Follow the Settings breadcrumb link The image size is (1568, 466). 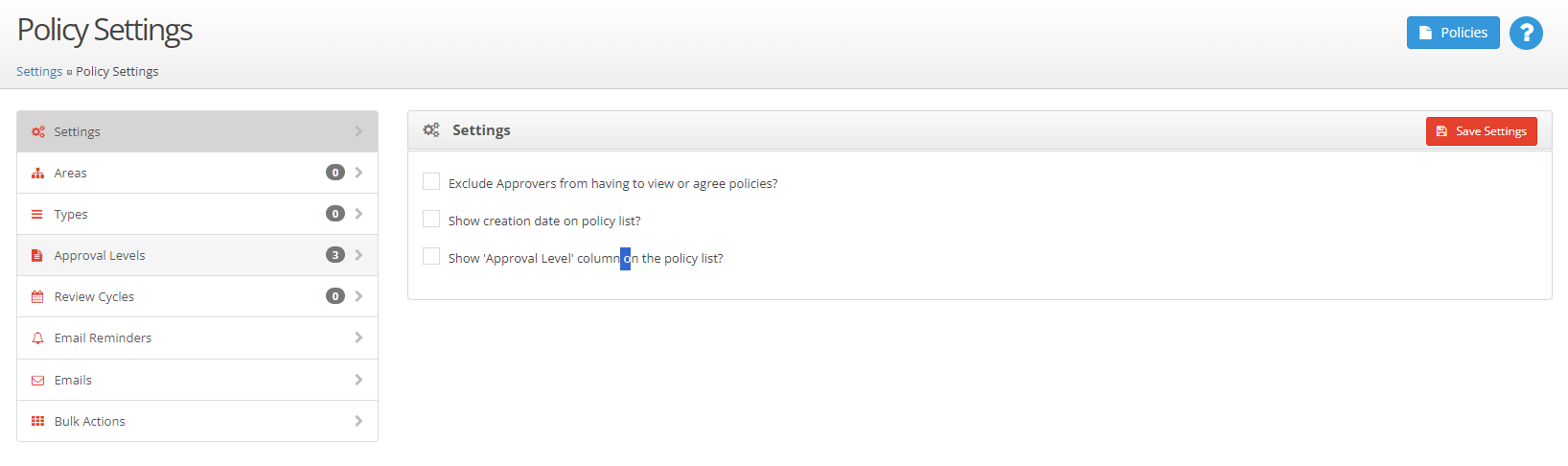(39, 72)
